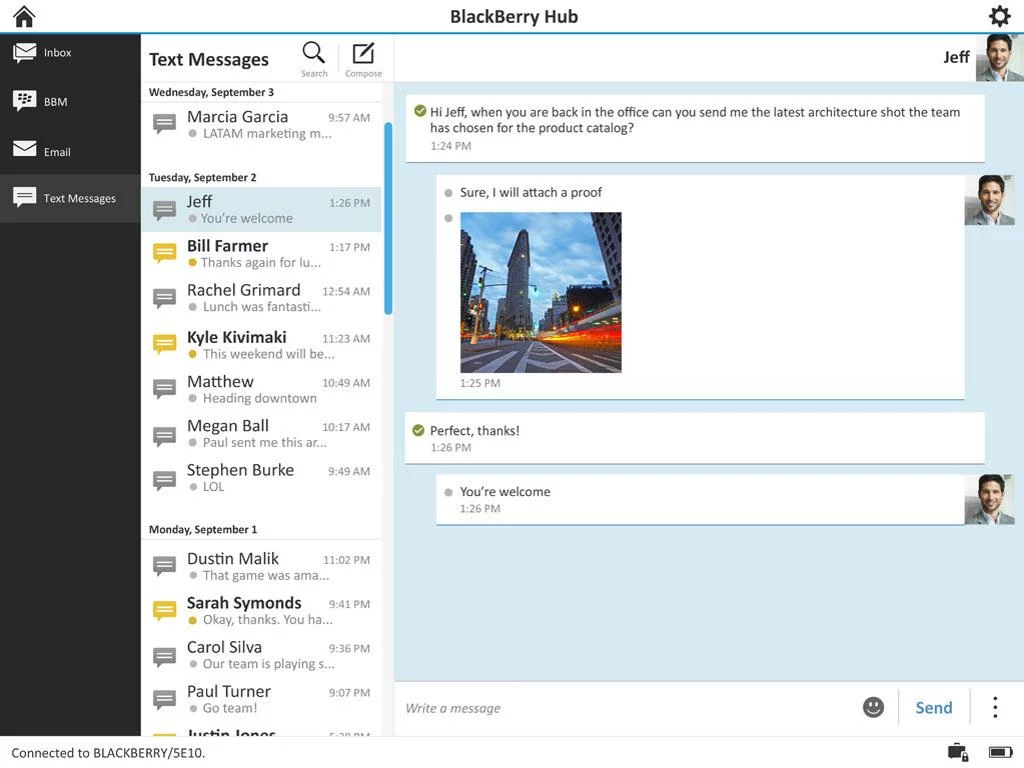Insert an emoji in the message

873,706
